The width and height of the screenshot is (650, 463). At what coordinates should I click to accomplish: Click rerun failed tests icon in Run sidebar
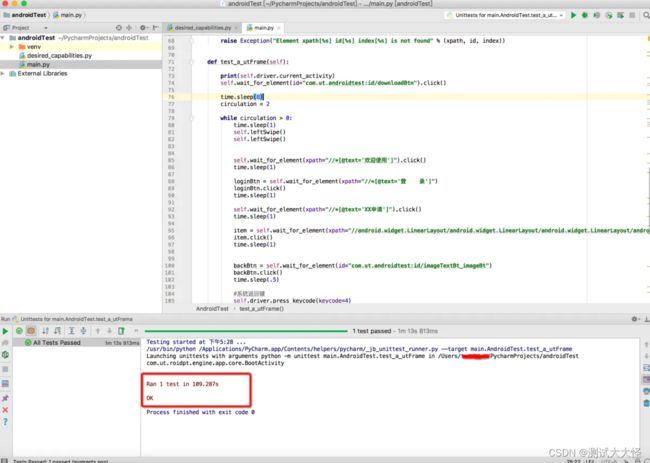[5, 343]
